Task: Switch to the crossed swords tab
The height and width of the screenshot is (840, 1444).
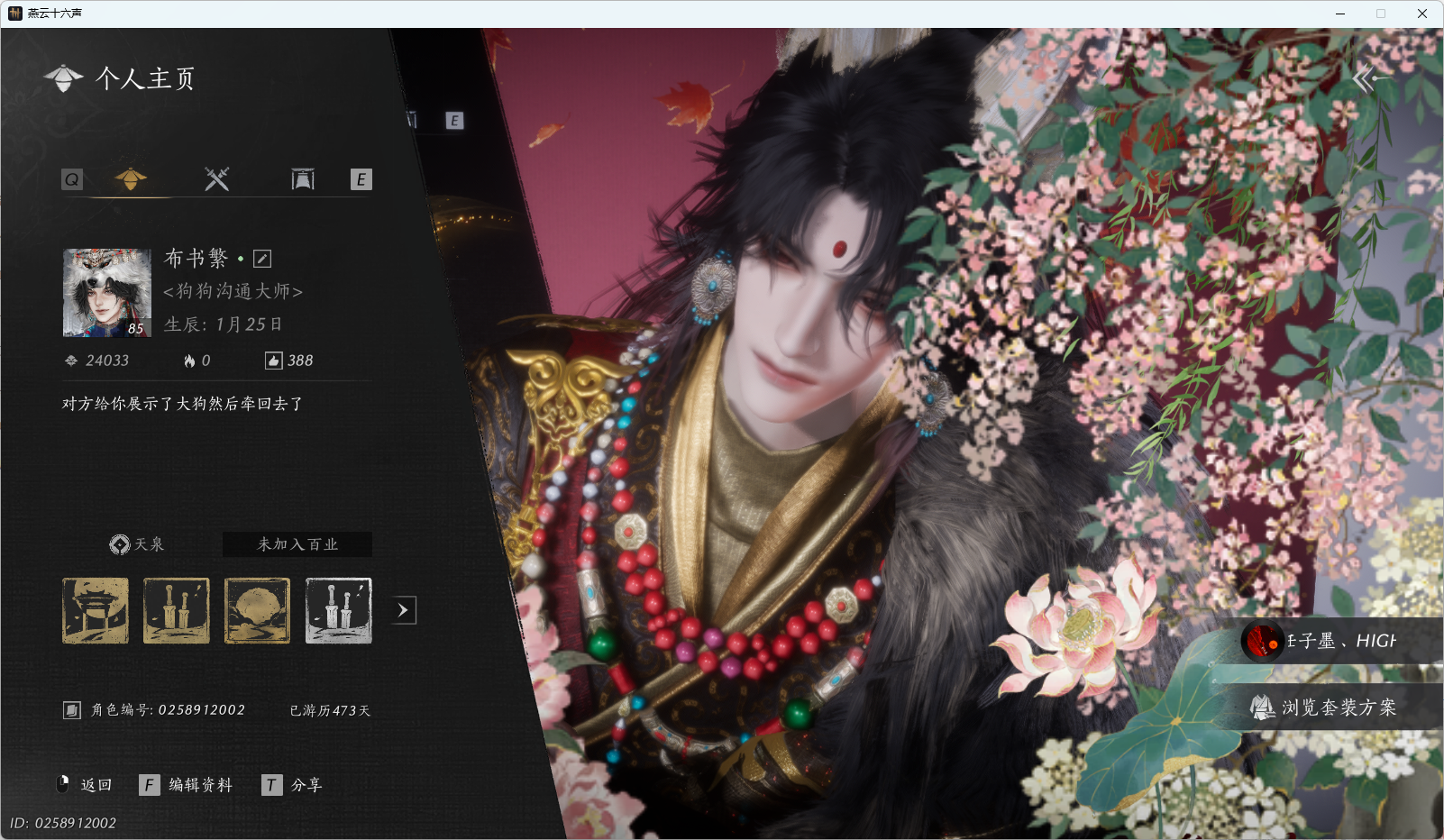Action: pos(216,178)
